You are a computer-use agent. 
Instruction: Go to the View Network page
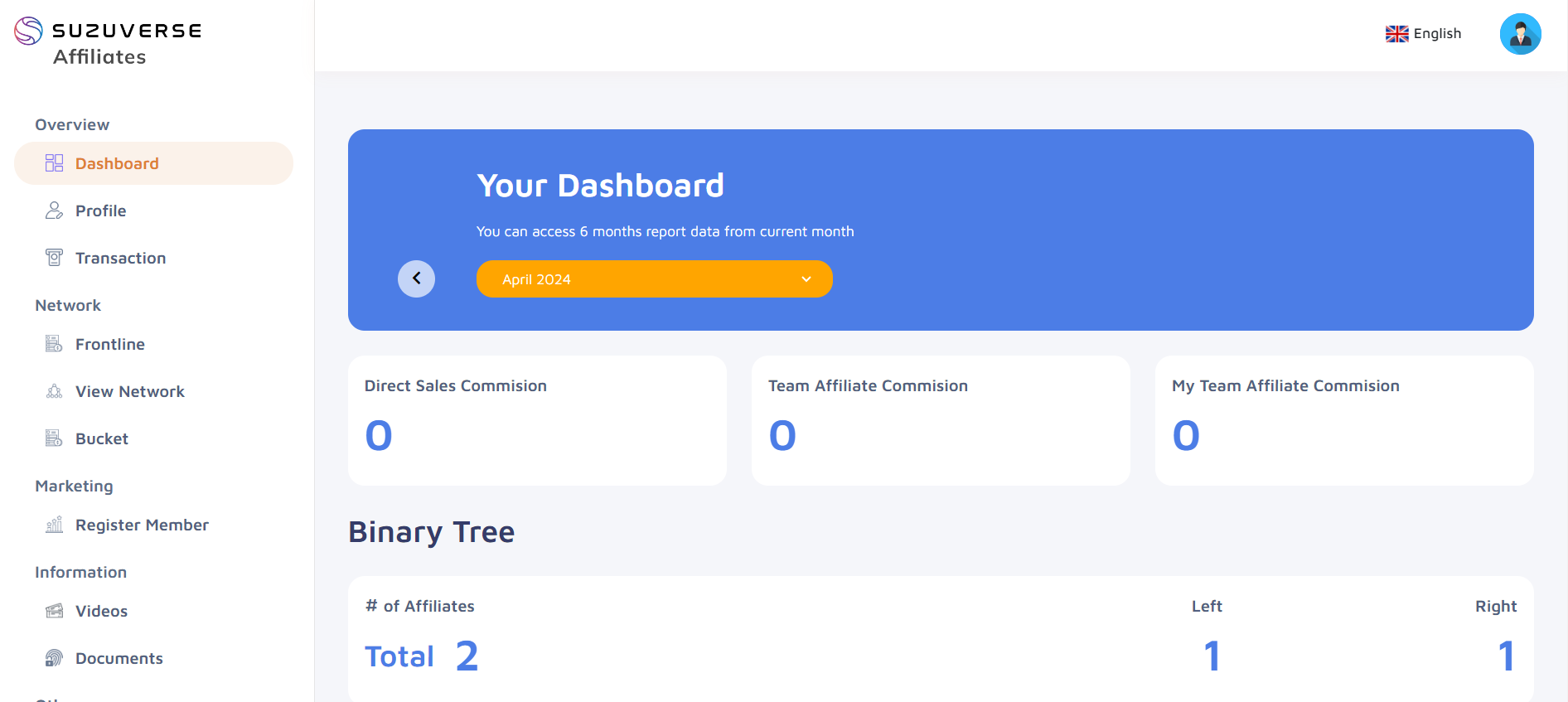click(x=129, y=391)
